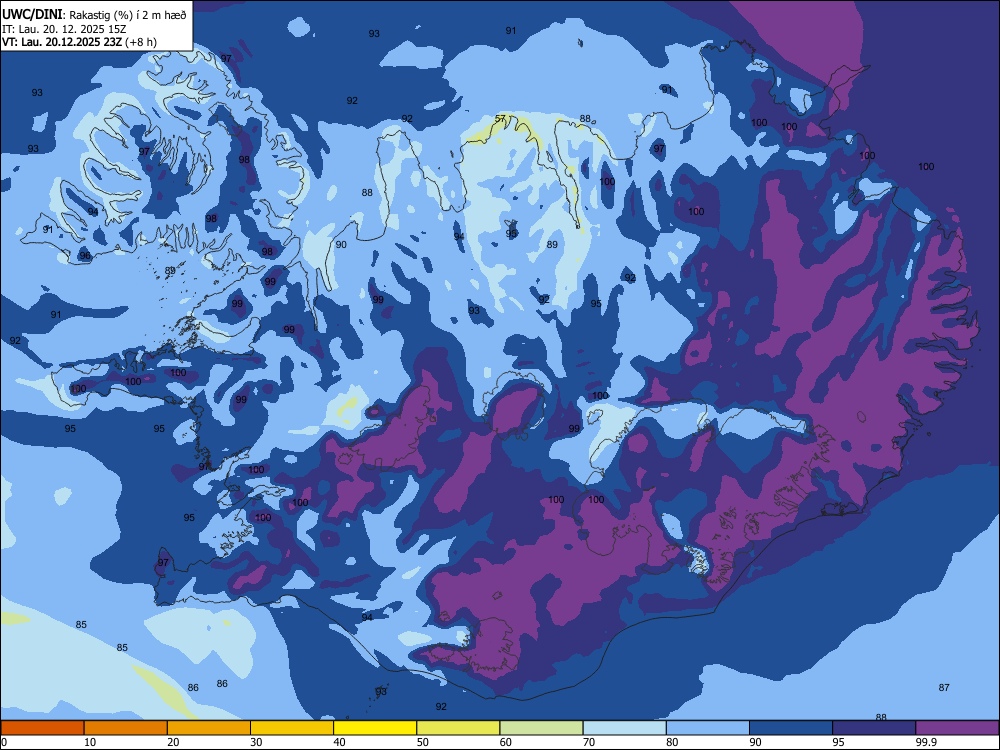
Task: Click the '10' label on the legend scale
Action: point(90,742)
